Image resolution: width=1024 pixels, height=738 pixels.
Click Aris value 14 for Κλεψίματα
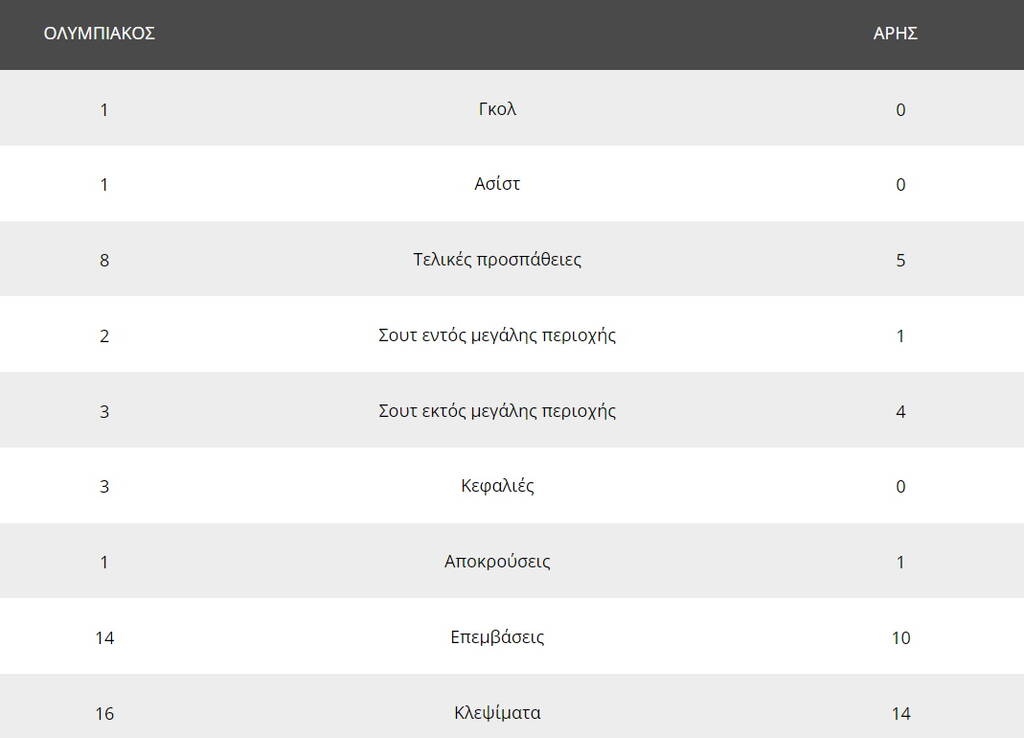pyautogui.click(x=901, y=714)
